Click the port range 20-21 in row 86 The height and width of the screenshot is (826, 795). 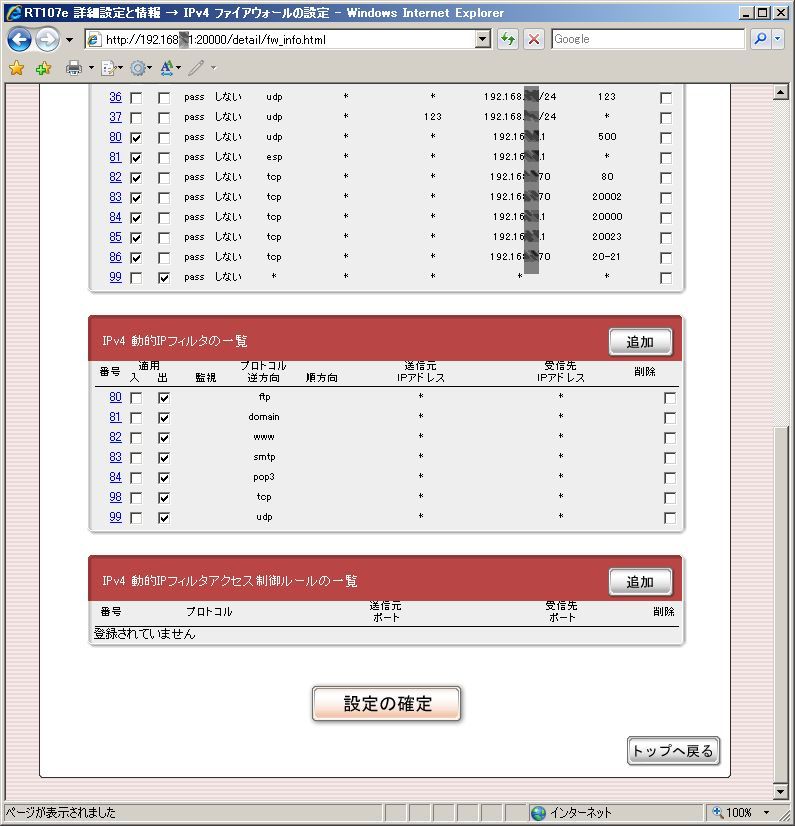tap(606, 257)
